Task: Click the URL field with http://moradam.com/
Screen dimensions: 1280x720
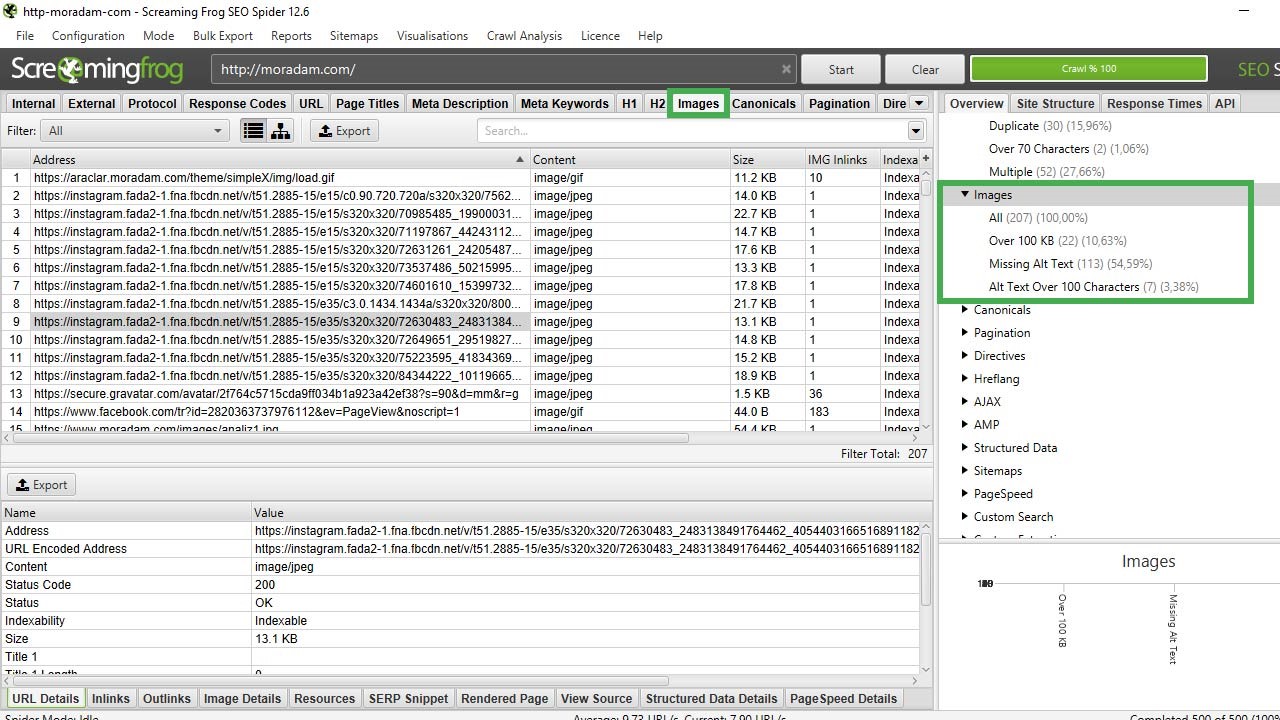Action: pos(503,69)
